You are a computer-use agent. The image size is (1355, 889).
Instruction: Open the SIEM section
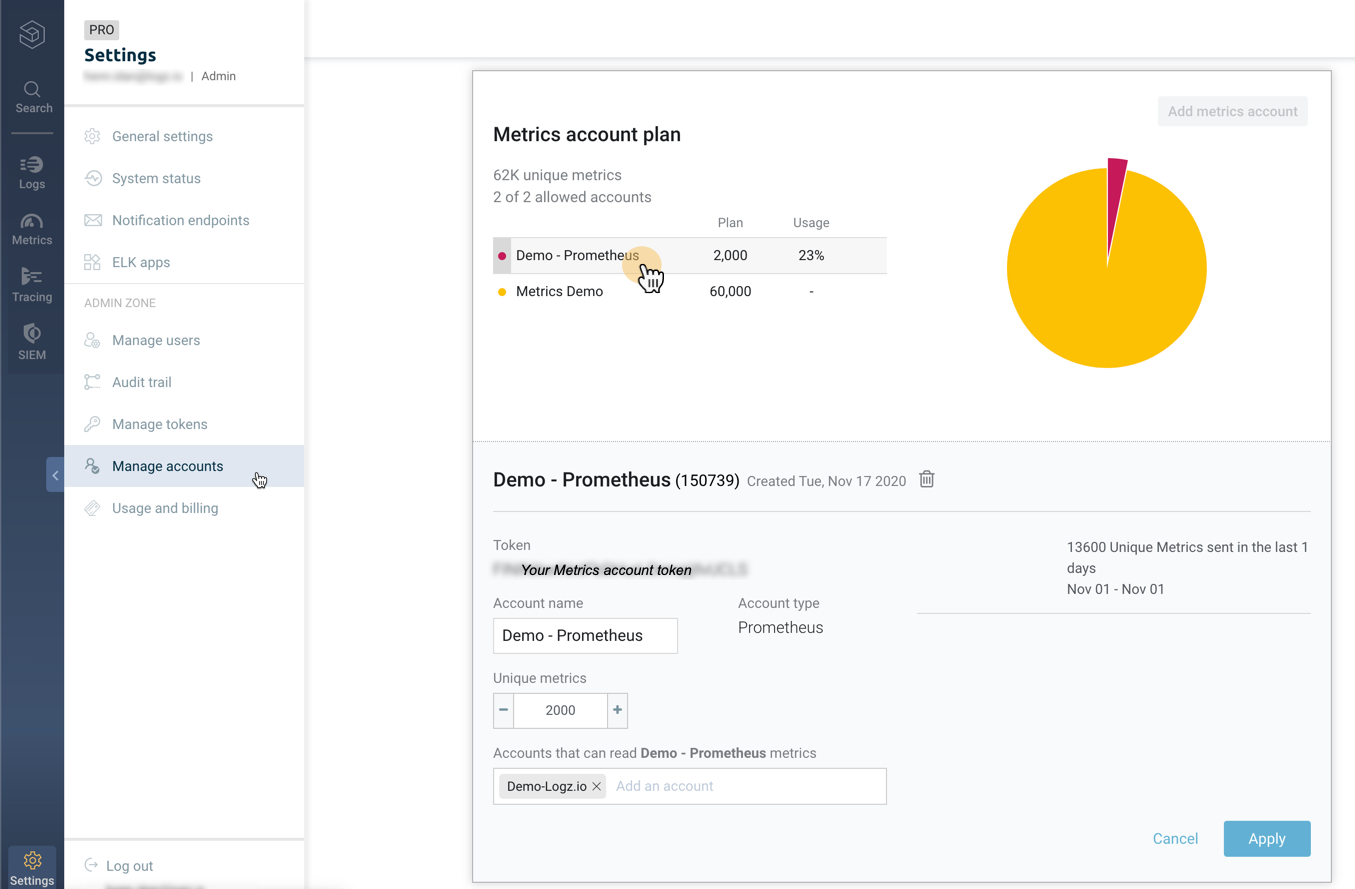(x=32, y=341)
